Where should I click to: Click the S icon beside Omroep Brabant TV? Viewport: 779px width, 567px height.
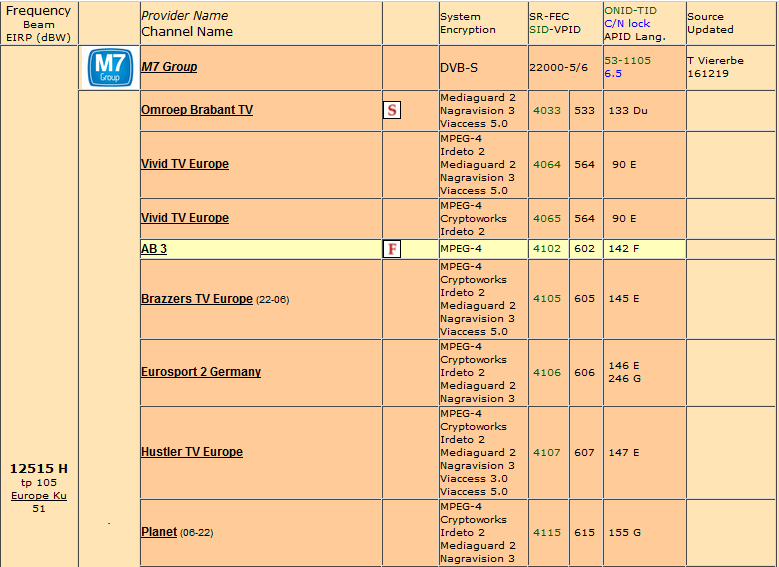[392, 110]
